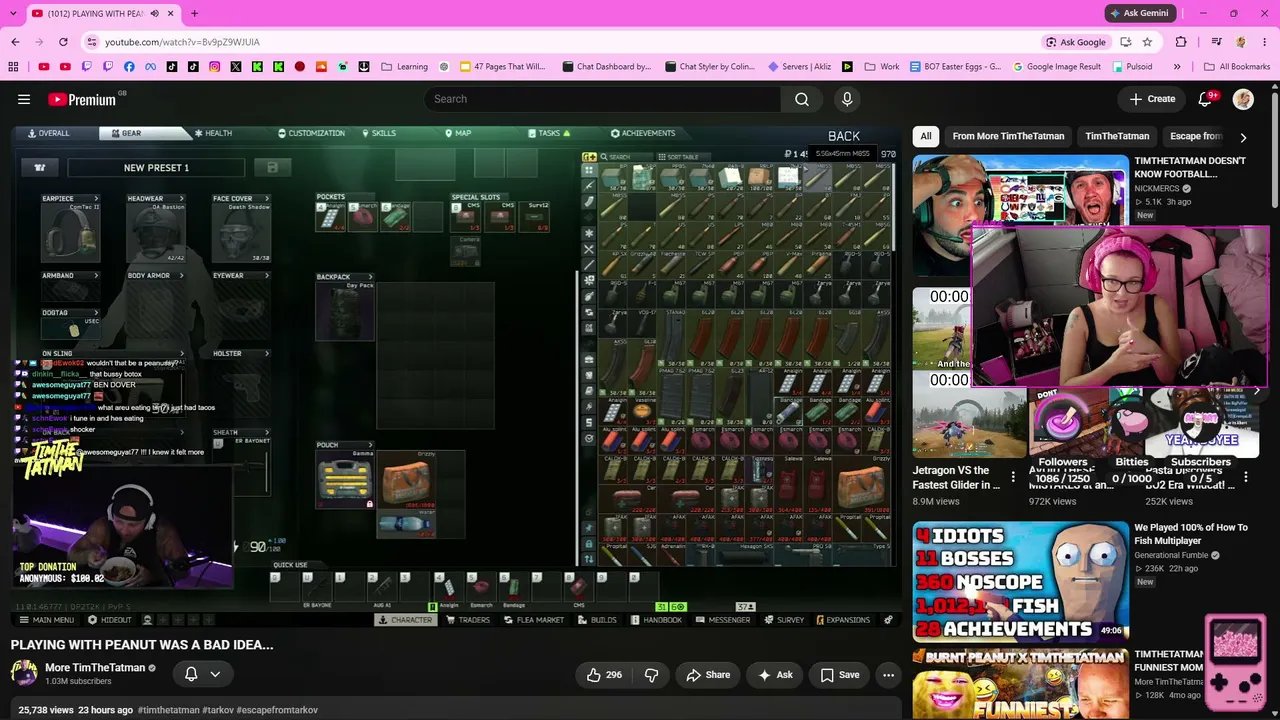Show more filter chips with next arrow
Screen dimensions: 1280x720
tap(1243, 137)
